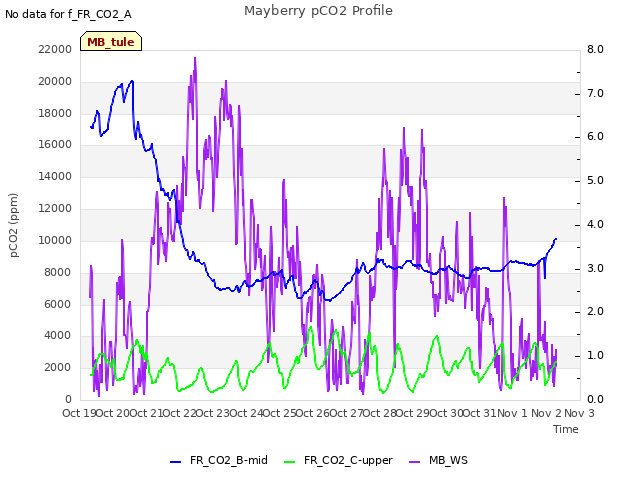Click the FR_CO2_C-upper legend entry
Viewport: 640px width, 480px height.
pos(338,461)
